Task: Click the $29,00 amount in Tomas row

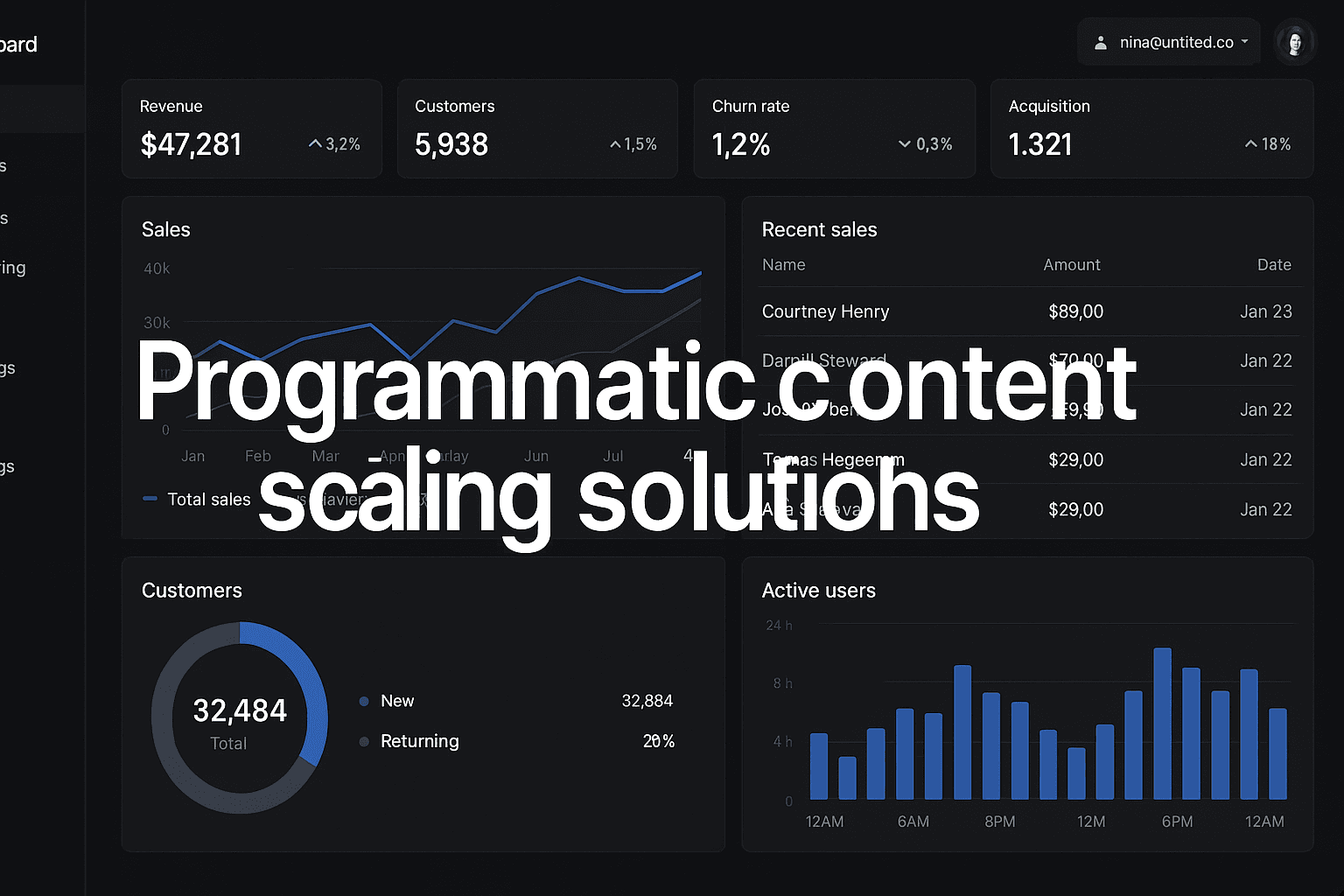Action: tap(1076, 459)
